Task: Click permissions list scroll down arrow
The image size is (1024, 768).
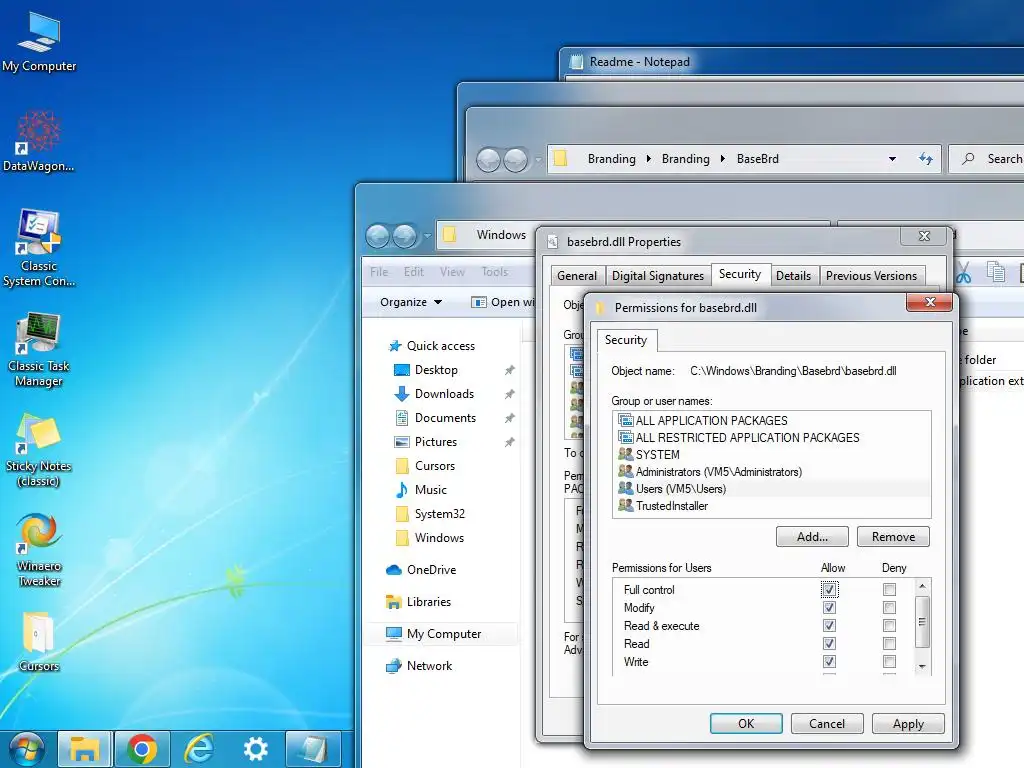Action: 922,666
